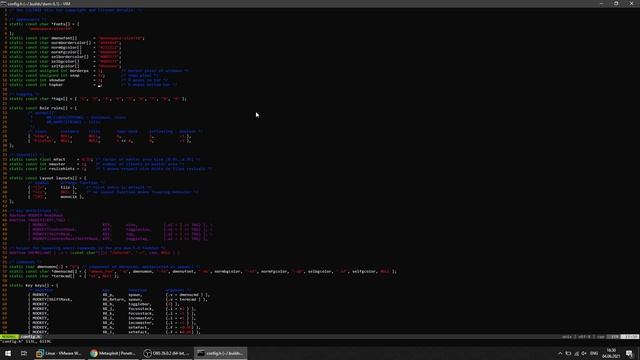Click the XK_Return spawn termcmd binding
Image resolution: width=640 pixels, height=360 pixels.
pyautogui.click(x=118, y=300)
